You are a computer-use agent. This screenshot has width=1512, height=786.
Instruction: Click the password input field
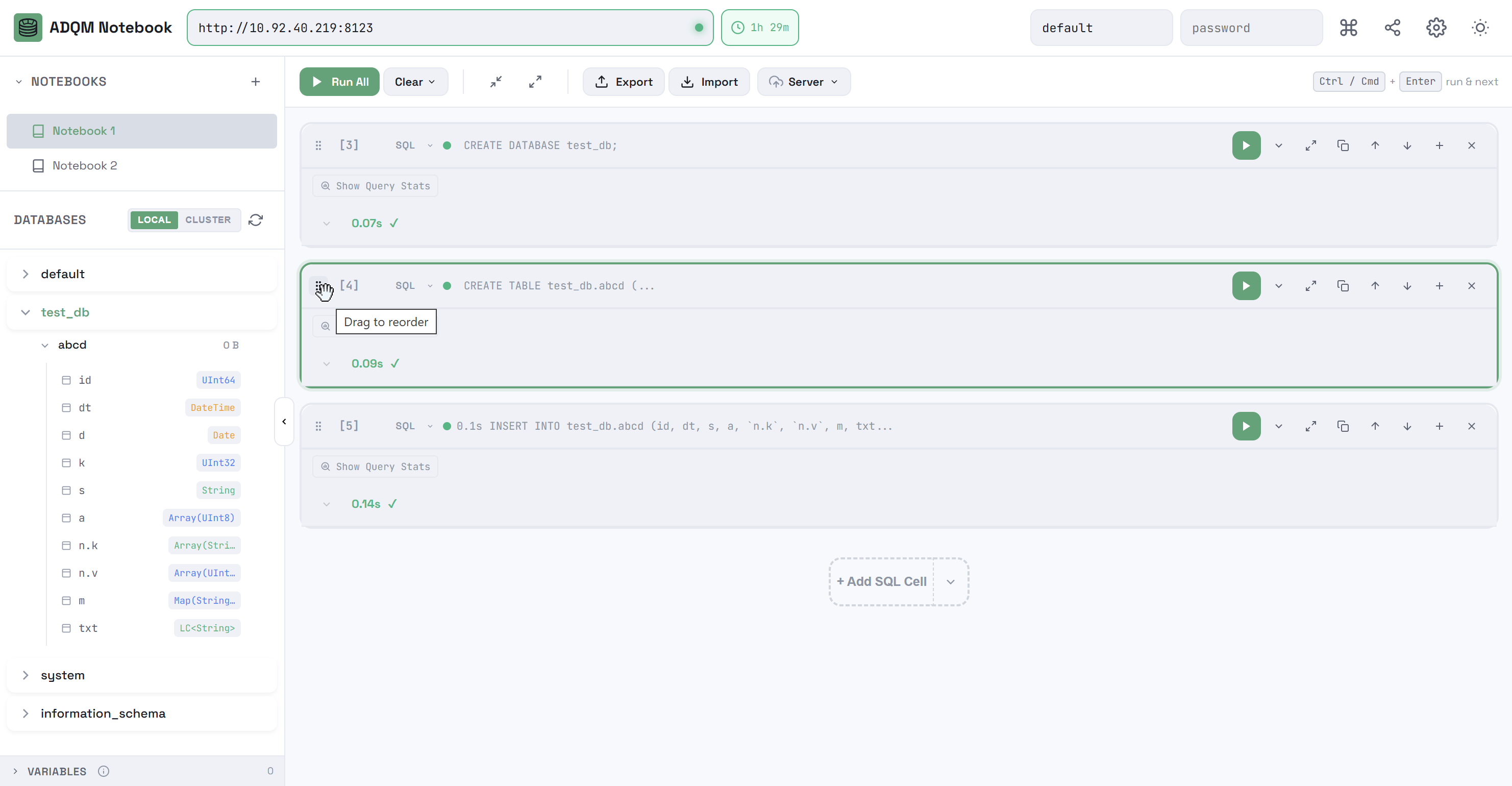[x=1251, y=28]
